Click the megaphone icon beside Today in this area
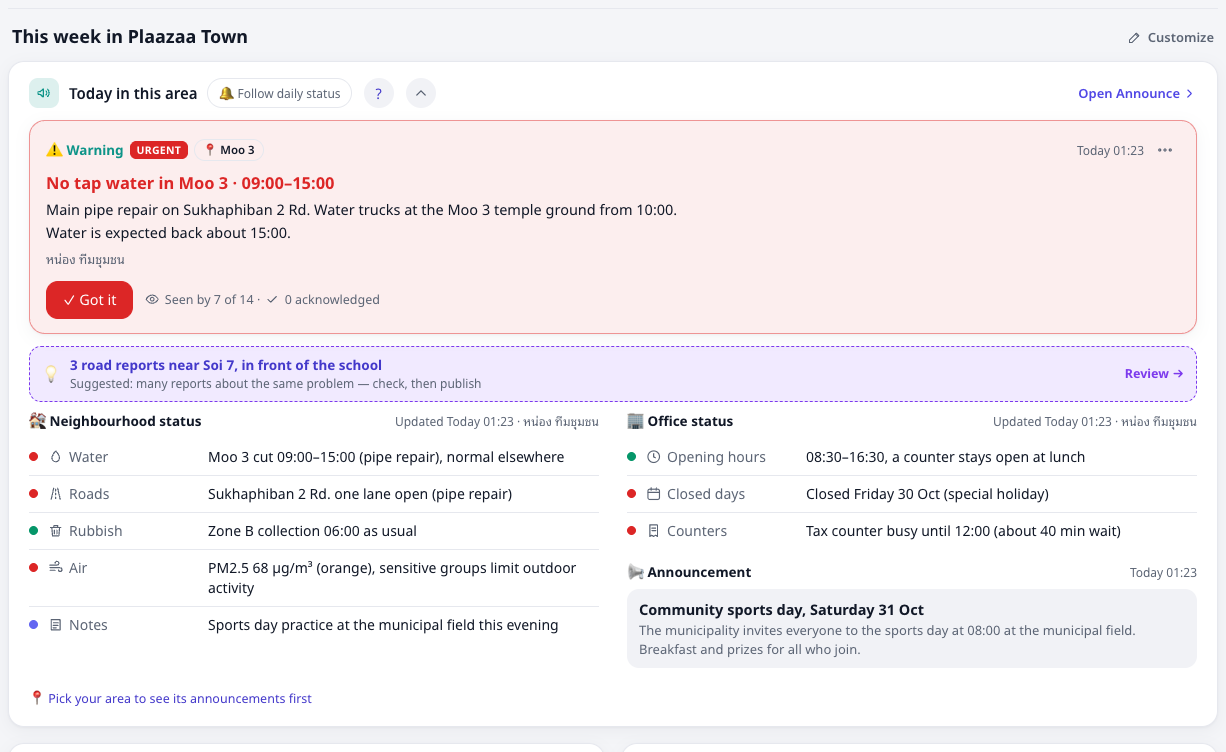Viewport: 1226px width, 752px height. tap(44, 93)
